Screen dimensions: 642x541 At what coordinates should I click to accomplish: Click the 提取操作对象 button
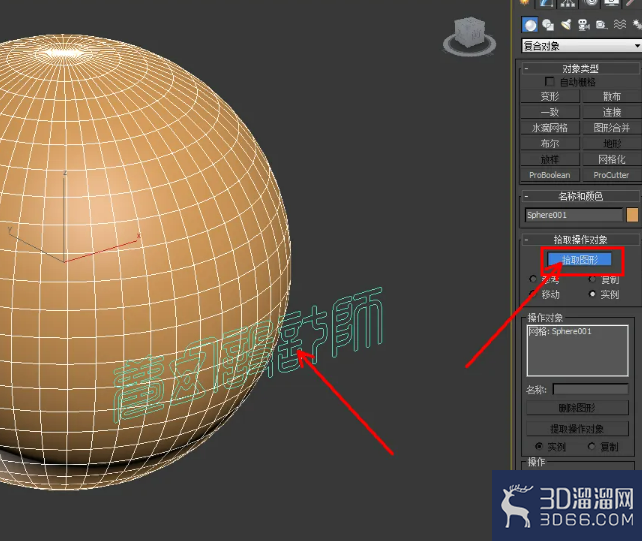point(577,429)
